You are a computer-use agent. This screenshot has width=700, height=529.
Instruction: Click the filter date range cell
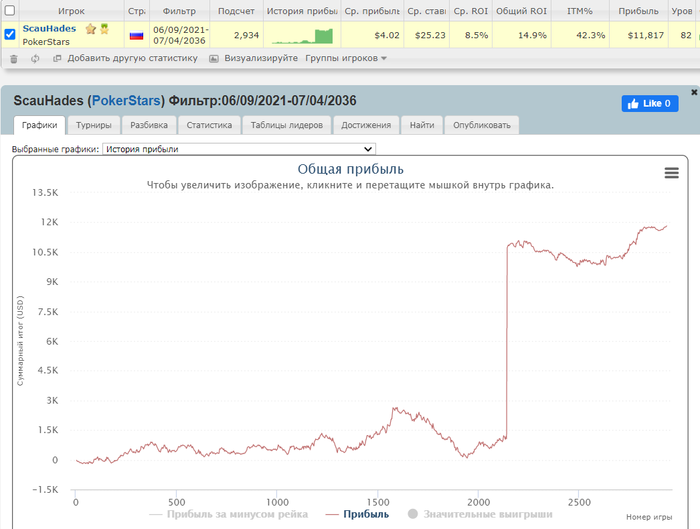179,35
